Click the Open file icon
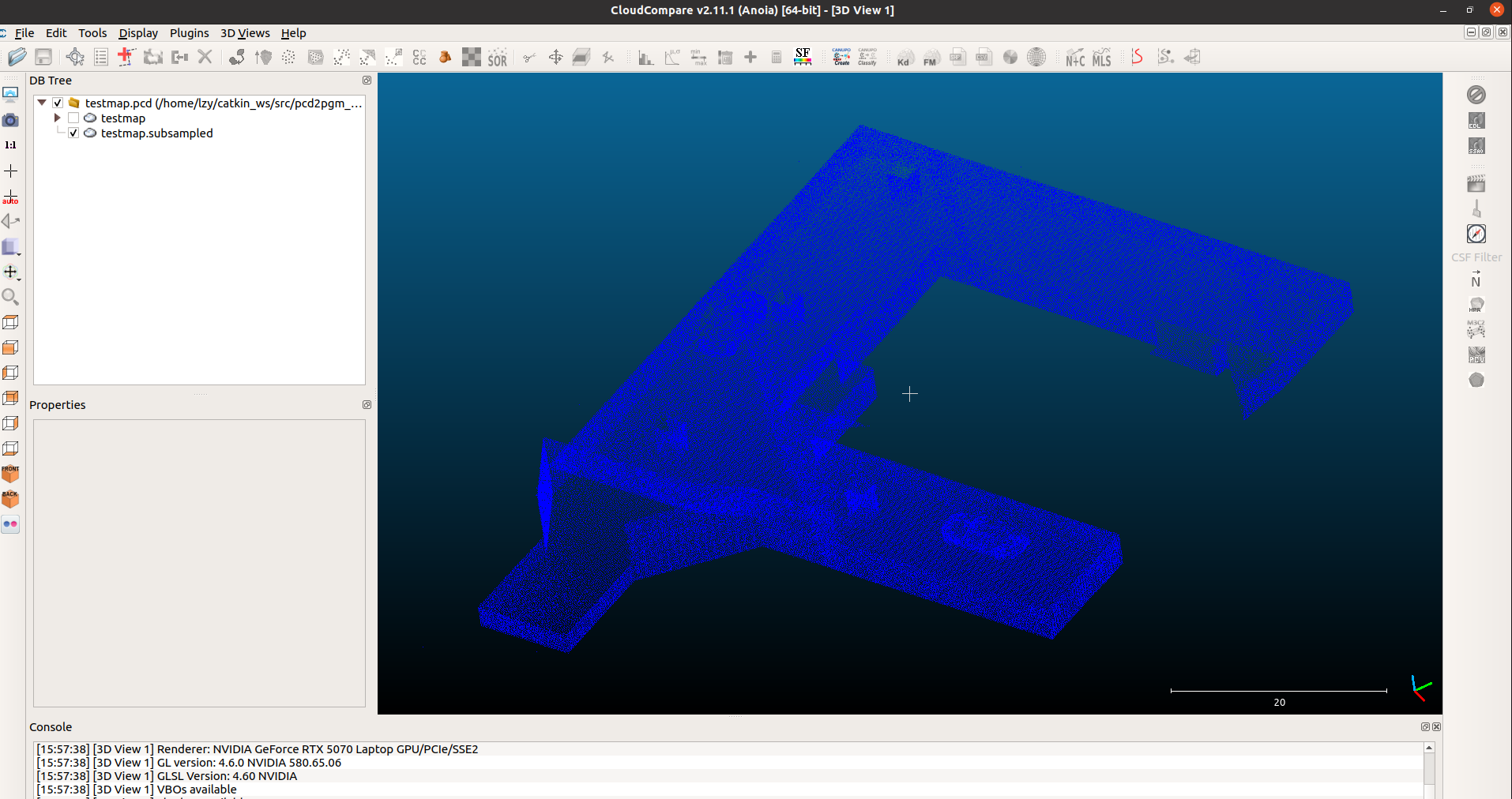 point(17,57)
